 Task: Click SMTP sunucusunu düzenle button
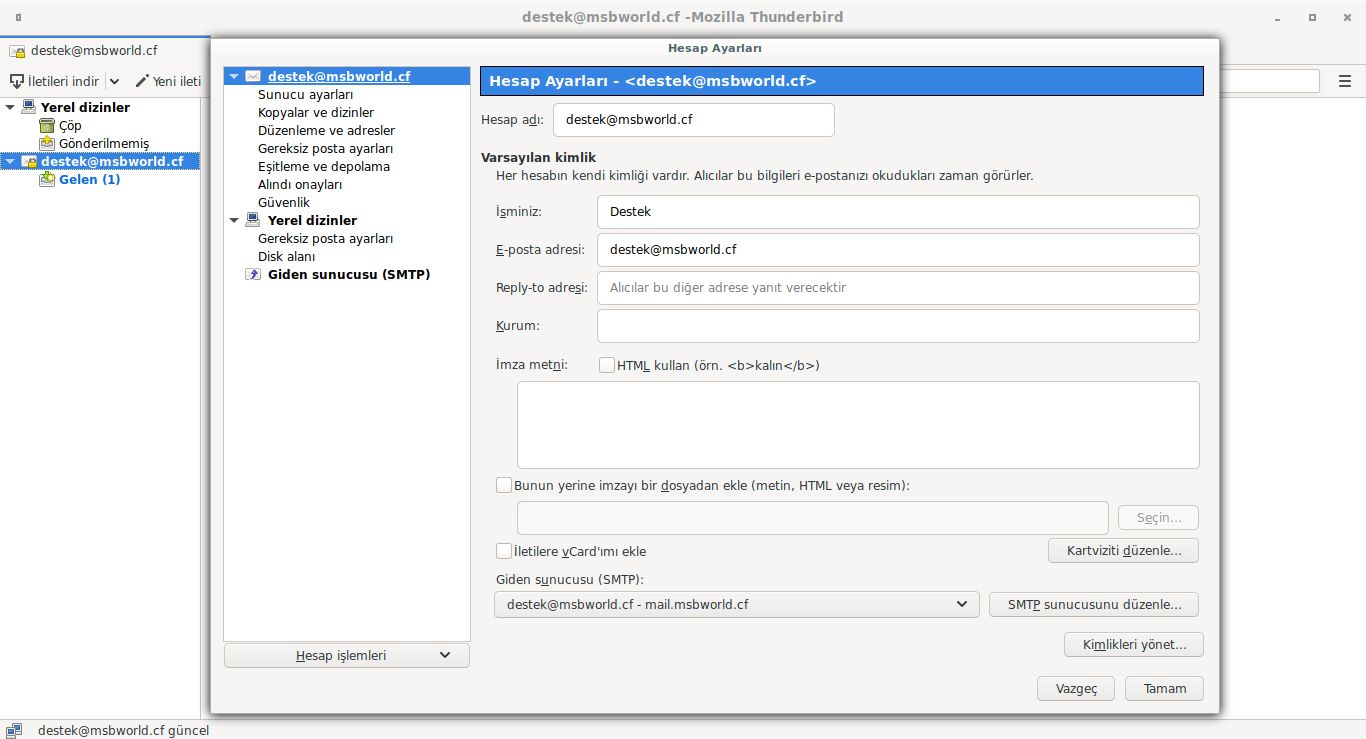coord(1094,604)
